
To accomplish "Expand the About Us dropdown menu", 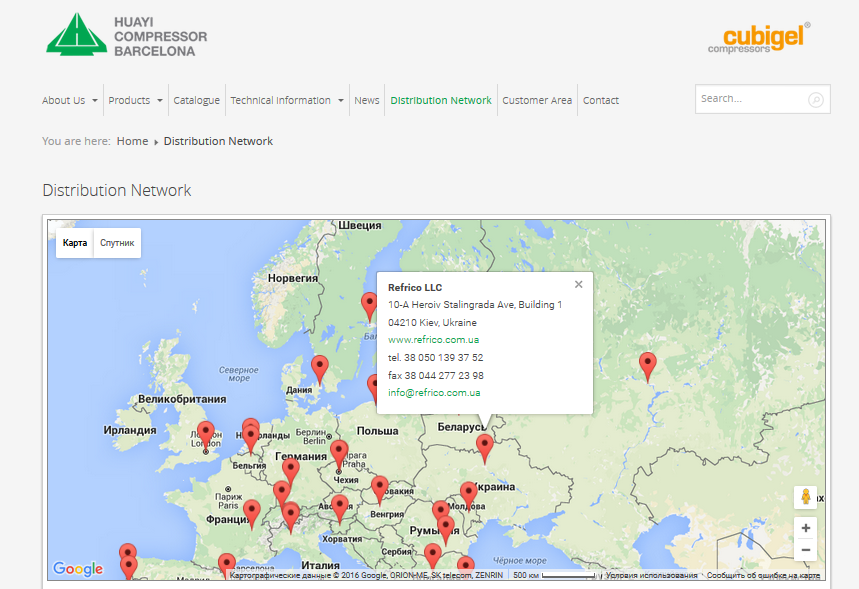I will tap(70, 100).
